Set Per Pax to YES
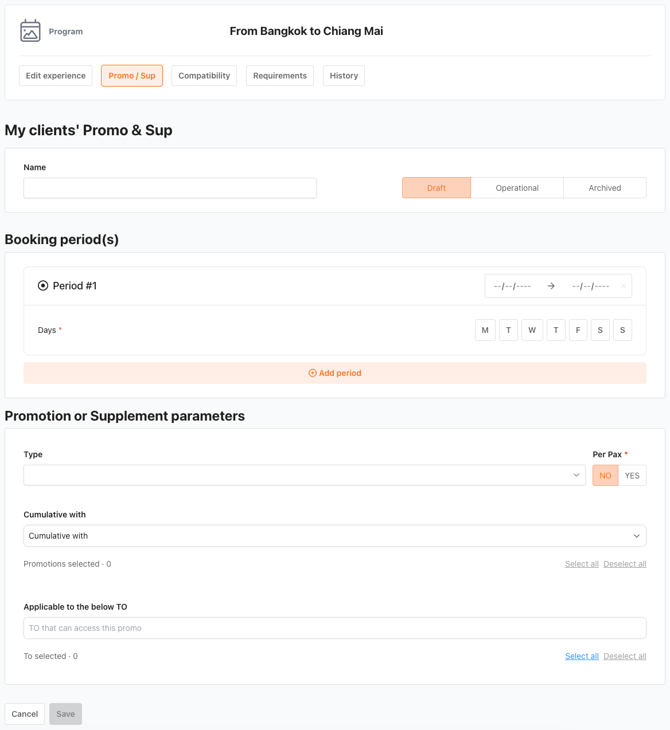Viewport: 670px width, 730px height. click(x=632, y=475)
